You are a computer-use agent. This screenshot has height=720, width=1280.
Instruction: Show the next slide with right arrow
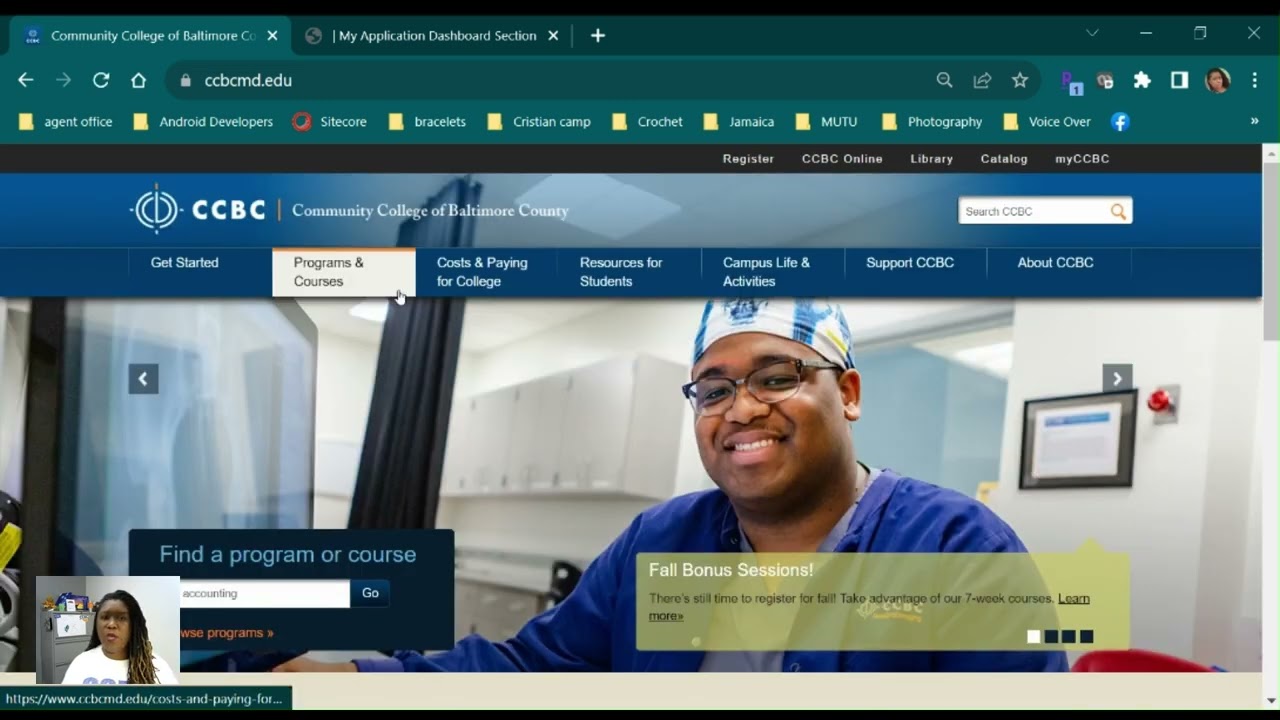click(1117, 379)
